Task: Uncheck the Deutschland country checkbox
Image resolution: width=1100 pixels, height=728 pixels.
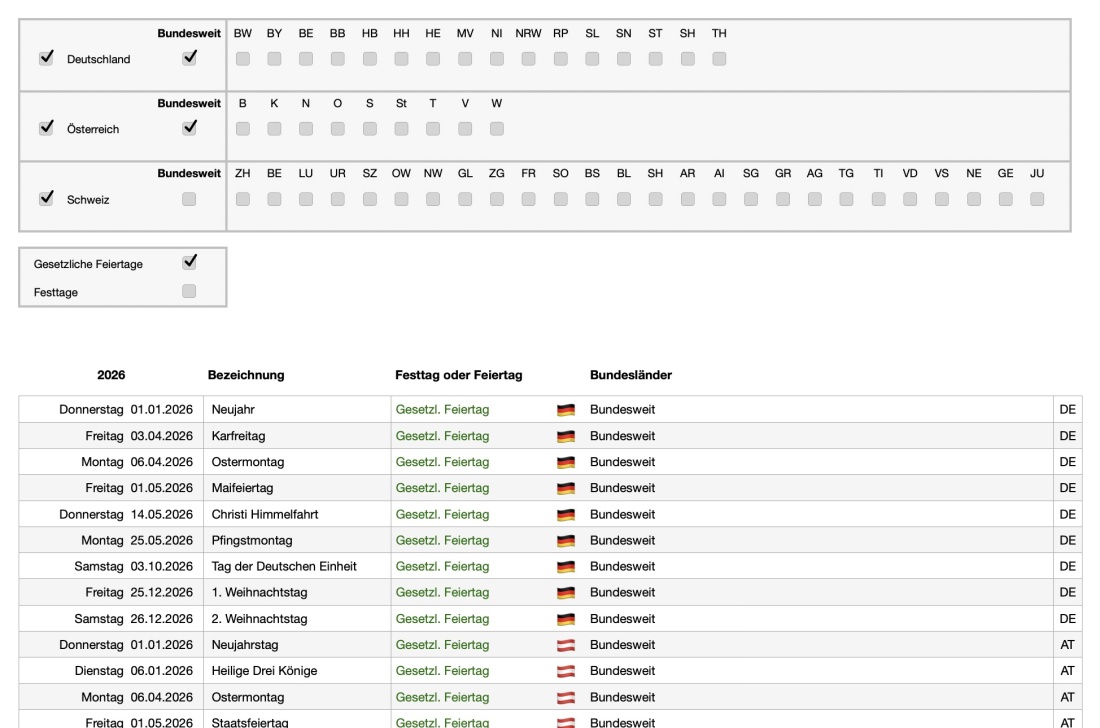Action: click(x=45, y=58)
